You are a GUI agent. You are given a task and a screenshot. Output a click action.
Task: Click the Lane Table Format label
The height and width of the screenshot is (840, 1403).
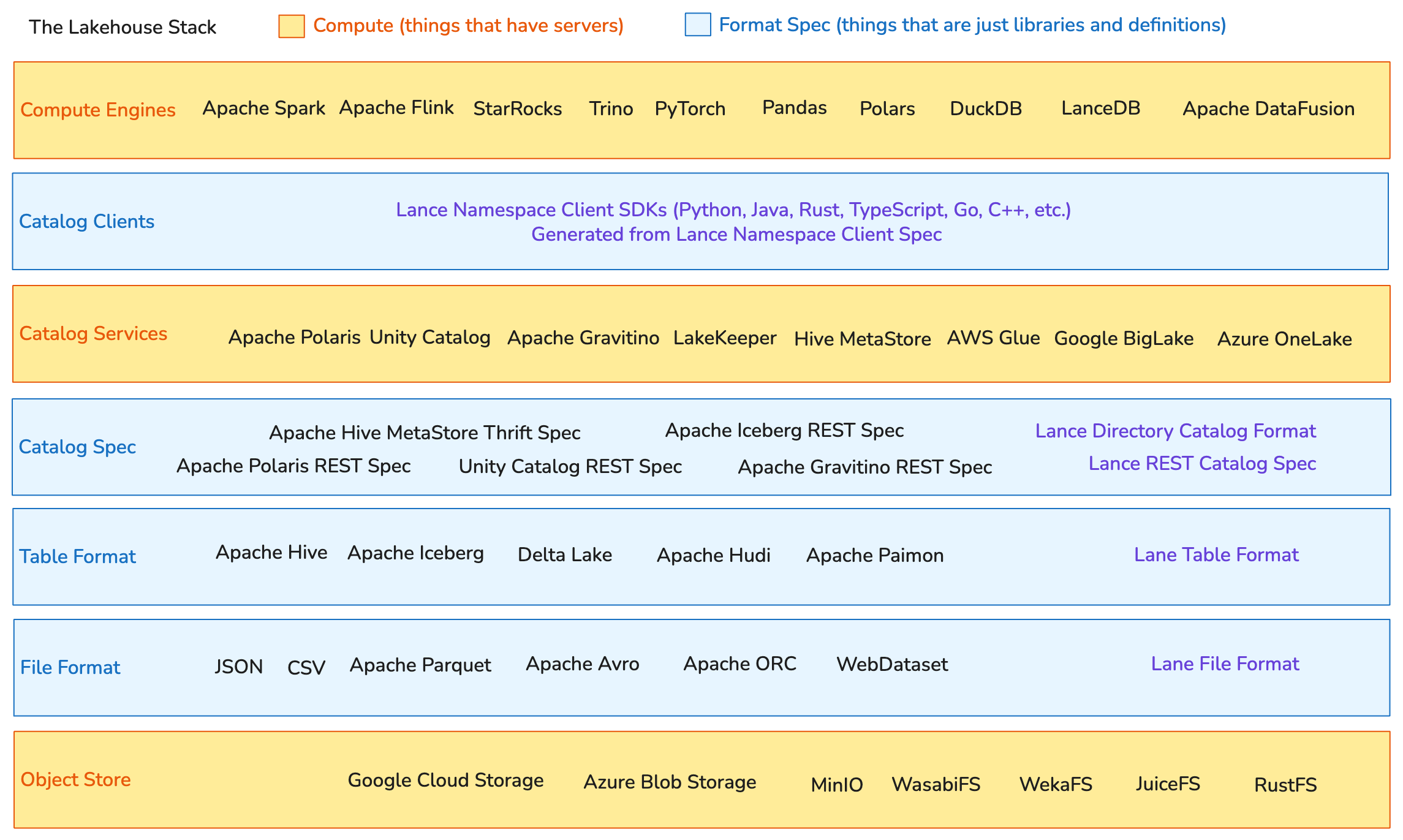pos(1216,555)
